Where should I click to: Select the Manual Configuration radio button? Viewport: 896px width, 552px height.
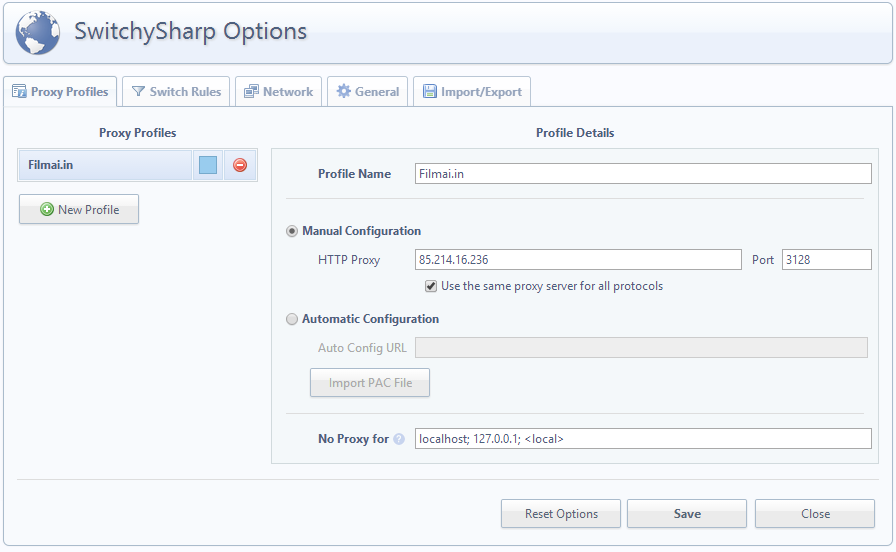click(x=292, y=231)
